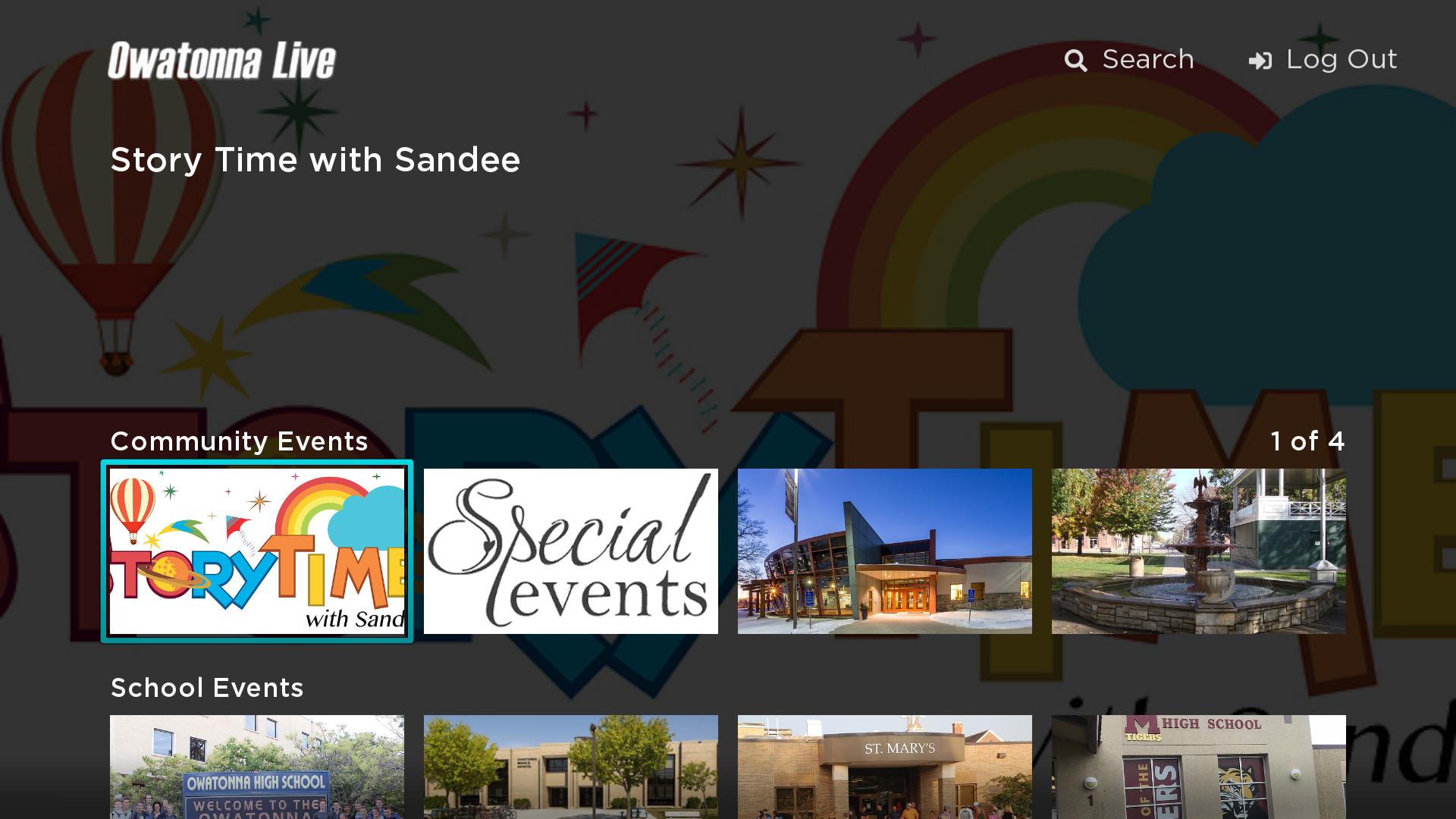Image resolution: width=1456 pixels, height=819 pixels.
Task: Choose the park fountain thumbnail
Action: pyautogui.click(x=1199, y=551)
